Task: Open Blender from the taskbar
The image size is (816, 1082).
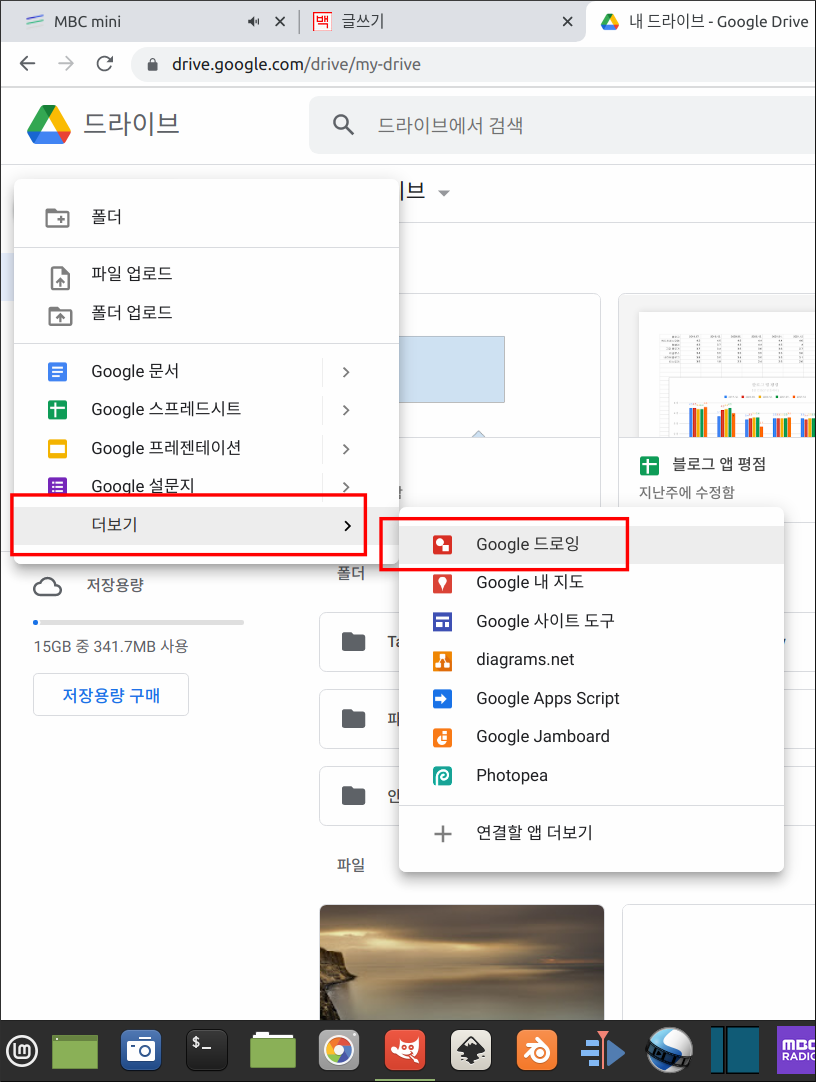Action: (536, 1050)
